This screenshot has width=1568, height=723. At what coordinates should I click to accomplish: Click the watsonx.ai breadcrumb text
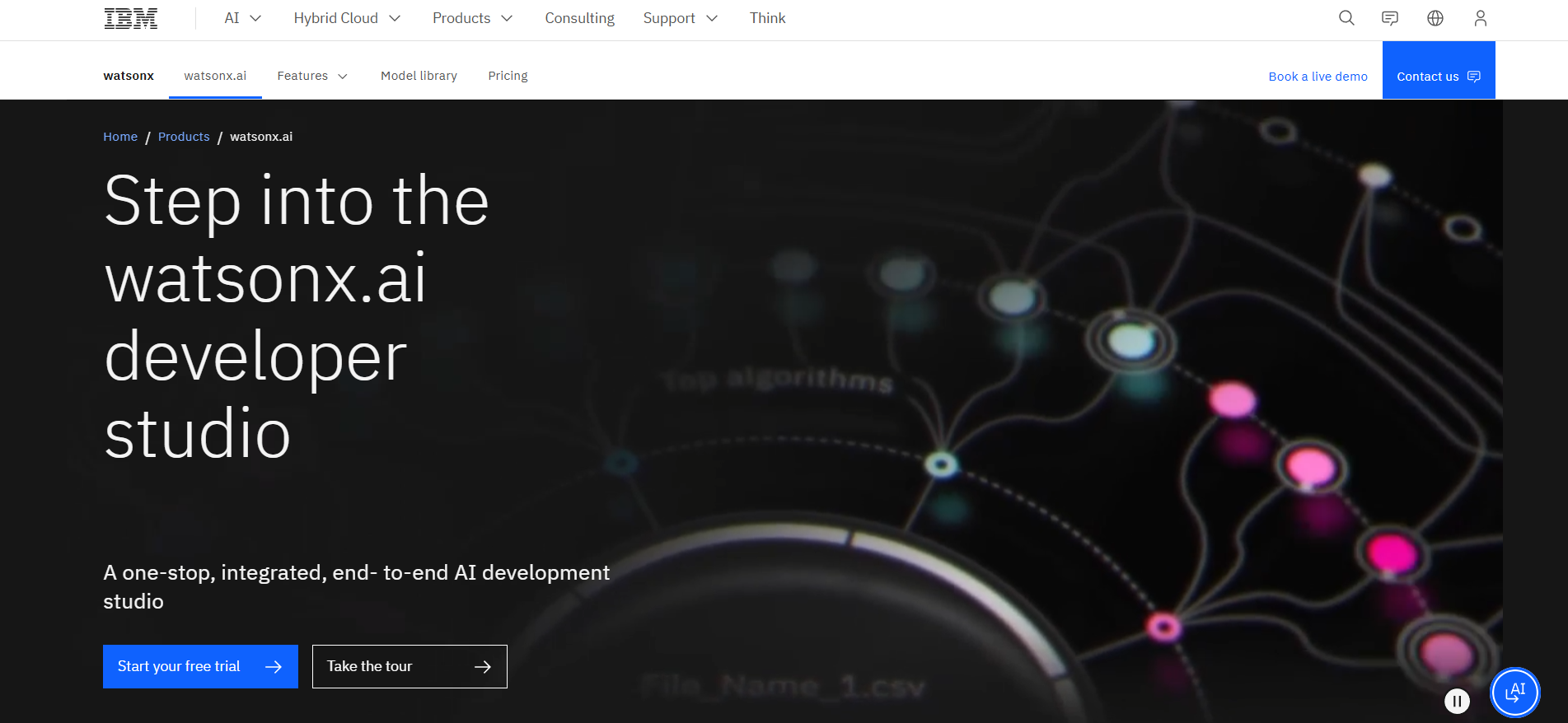261,137
